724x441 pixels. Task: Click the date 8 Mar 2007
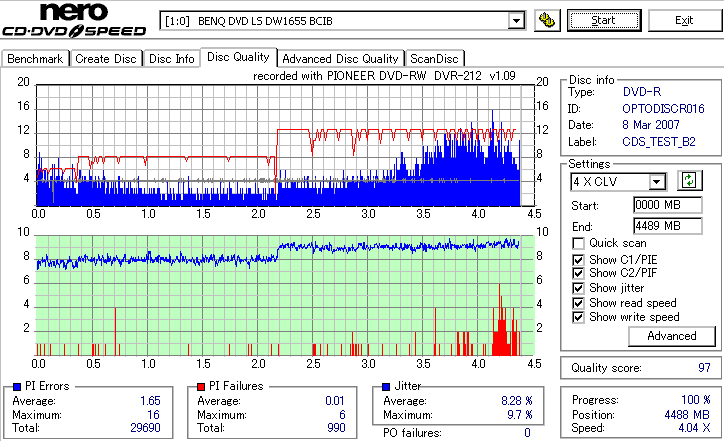pyautogui.click(x=651, y=125)
